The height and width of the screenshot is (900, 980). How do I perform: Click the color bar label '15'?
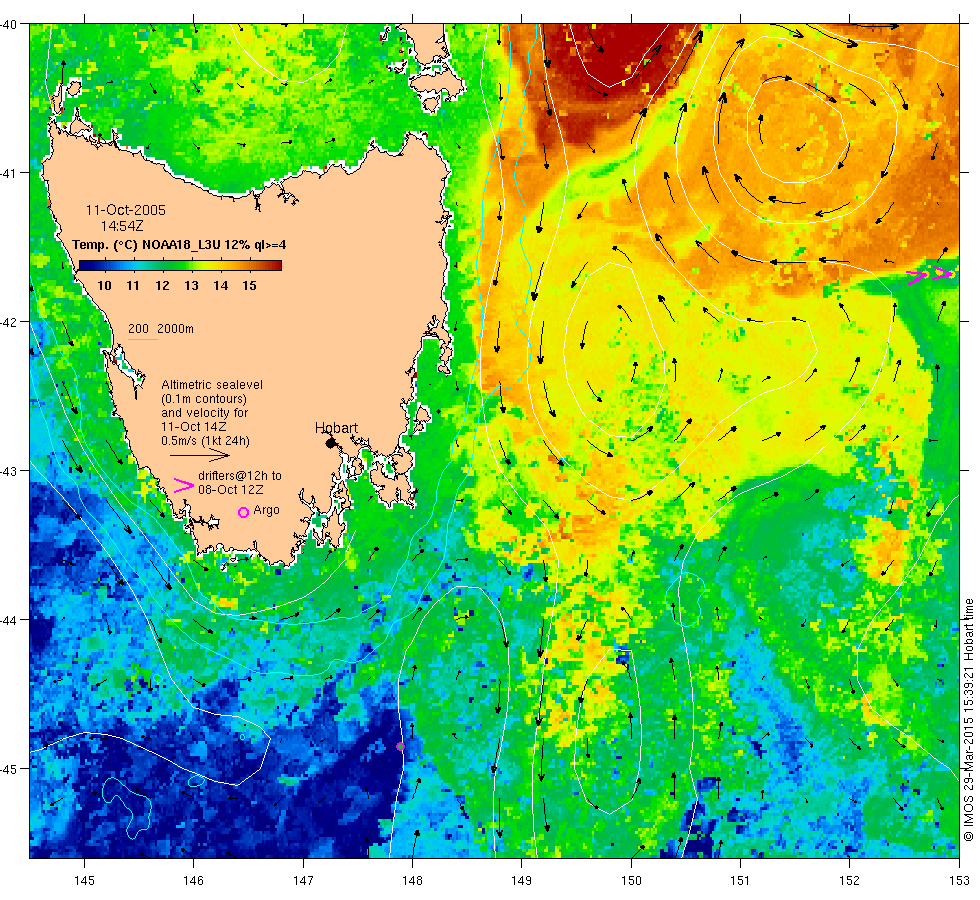click(x=249, y=286)
